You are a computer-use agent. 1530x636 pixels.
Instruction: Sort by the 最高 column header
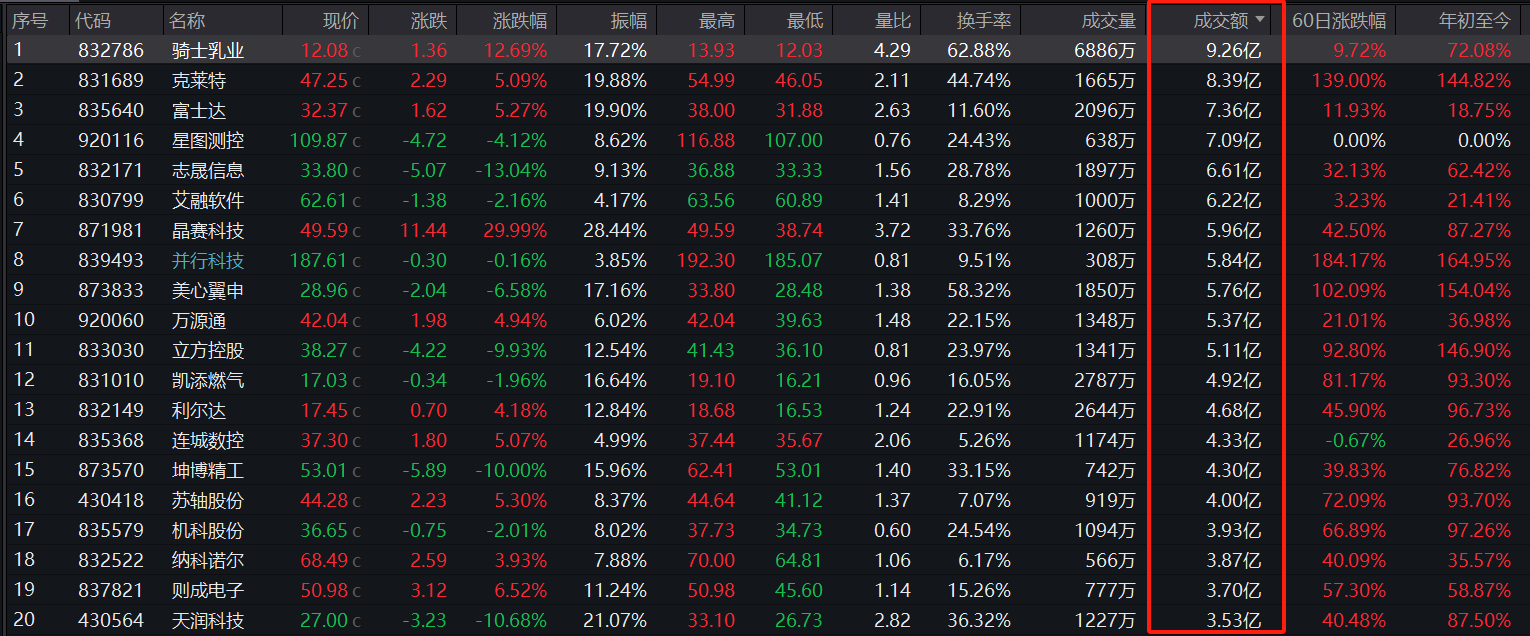(716, 20)
